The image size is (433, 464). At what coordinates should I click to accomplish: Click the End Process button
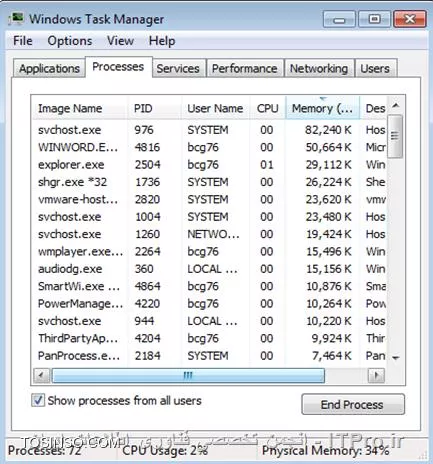[x=353, y=404]
